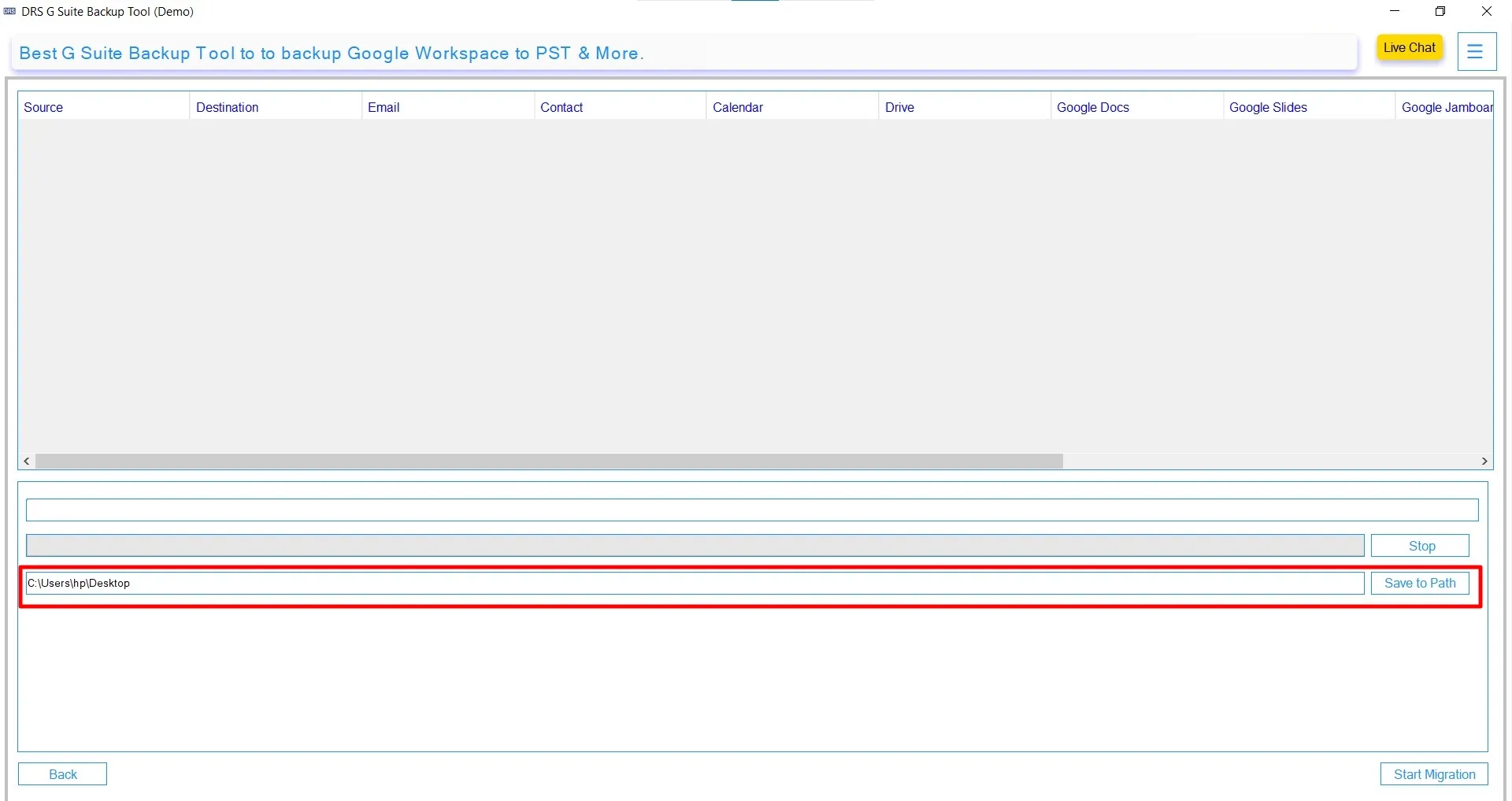Image resolution: width=1512 pixels, height=801 pixels.
Task: Open the hamburger menu icon
Action: coord(1476,52)
